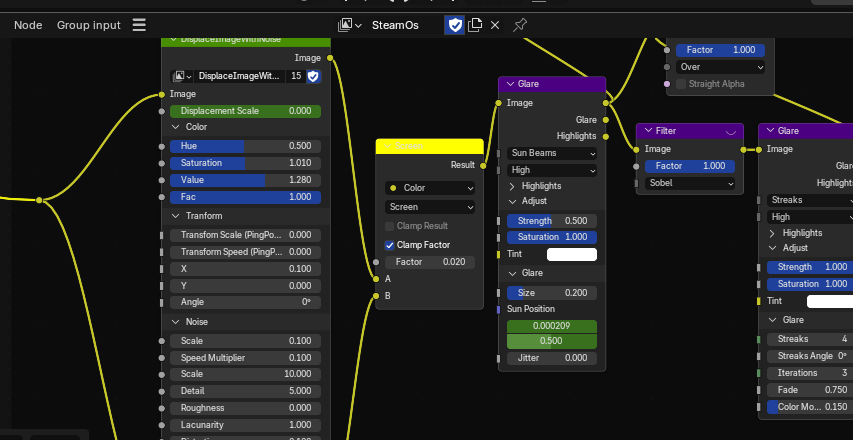Click the Detail 5.000 field
The image size is (853, 440).
pyautogui.click(x=245, y=391)
